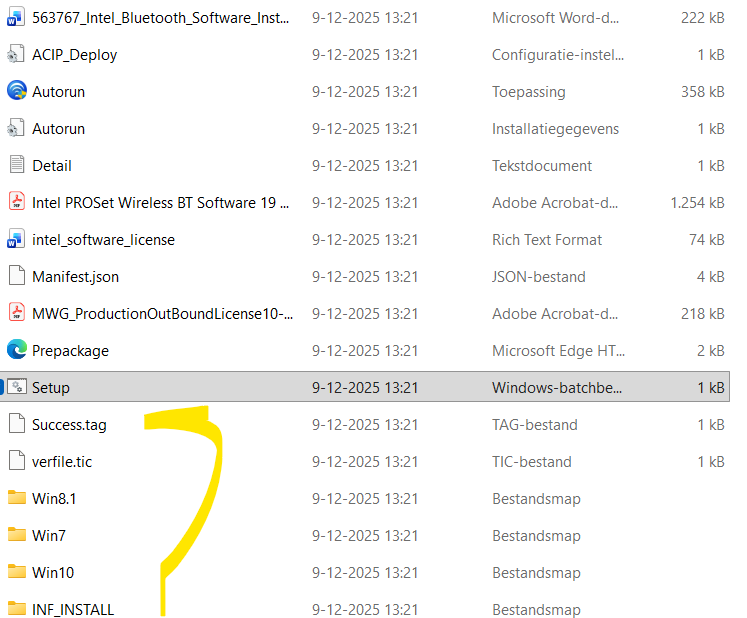The height and width of the screenshot is (618, 747).
Task: Click the Installatiegegevens type of second Autorun
Action: 555,129
